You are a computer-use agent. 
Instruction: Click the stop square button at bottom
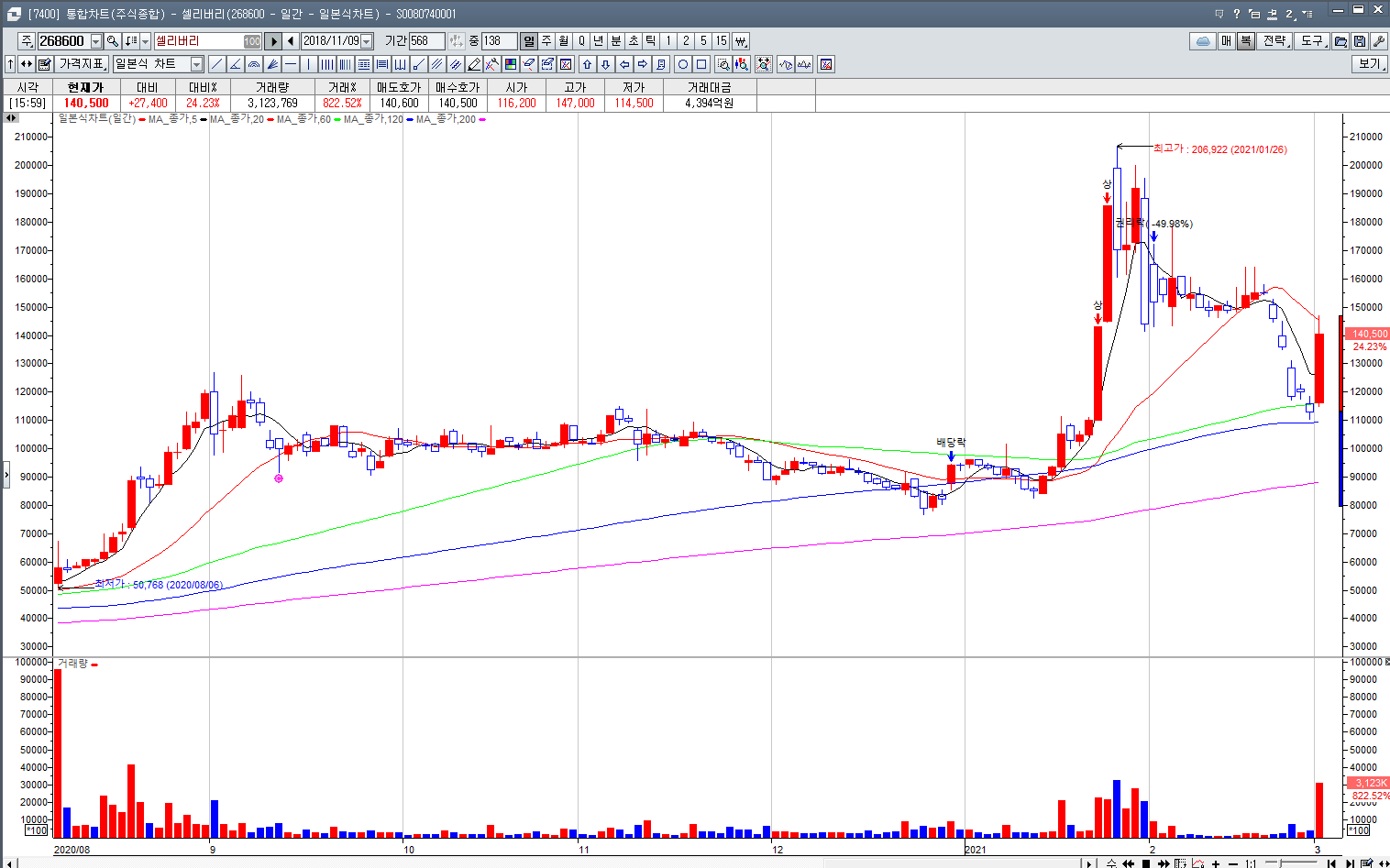click(1146, 863)
